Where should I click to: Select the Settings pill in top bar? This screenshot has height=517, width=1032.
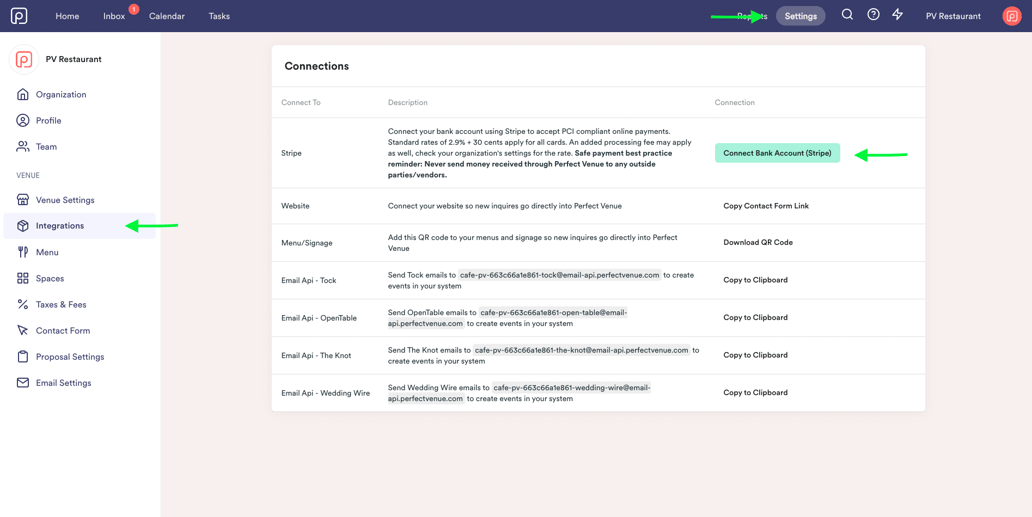tap(800, 16)
